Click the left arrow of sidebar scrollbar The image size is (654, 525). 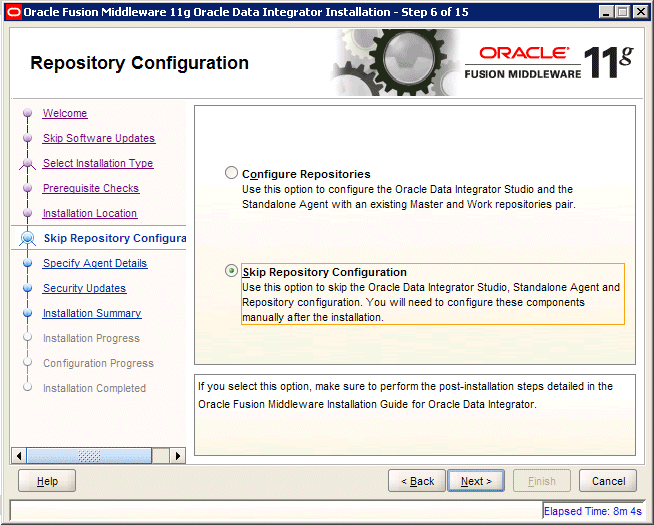18,456
